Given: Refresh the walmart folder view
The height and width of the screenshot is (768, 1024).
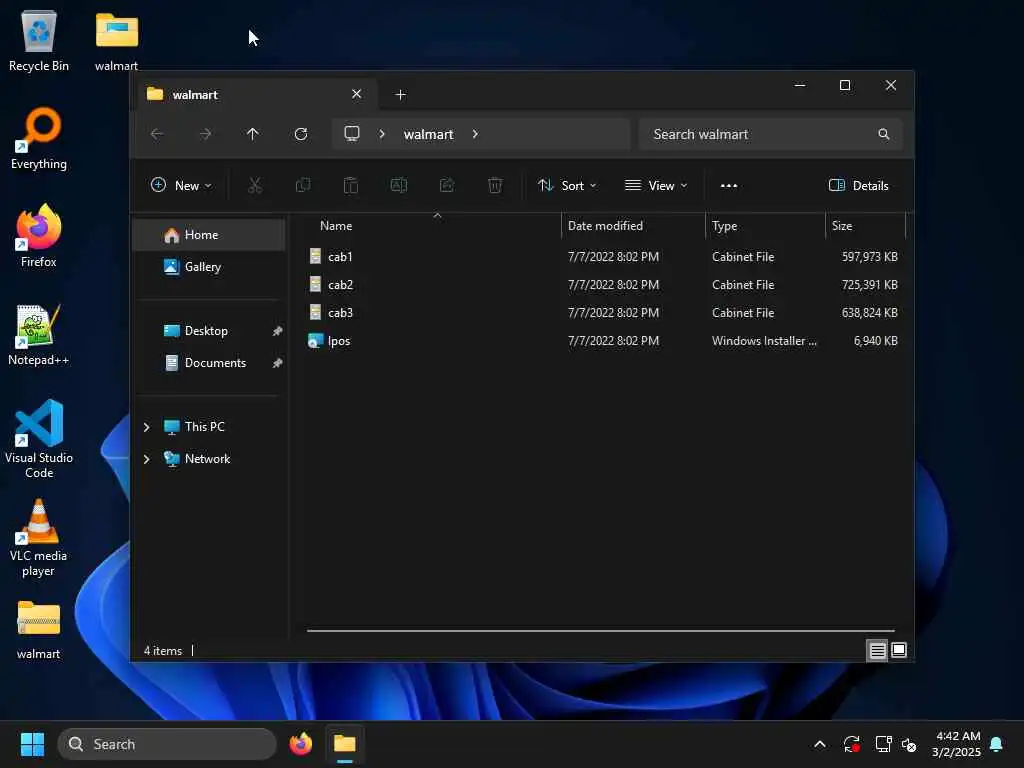Looking at the screenshot, I should click(x=301, y=134).
